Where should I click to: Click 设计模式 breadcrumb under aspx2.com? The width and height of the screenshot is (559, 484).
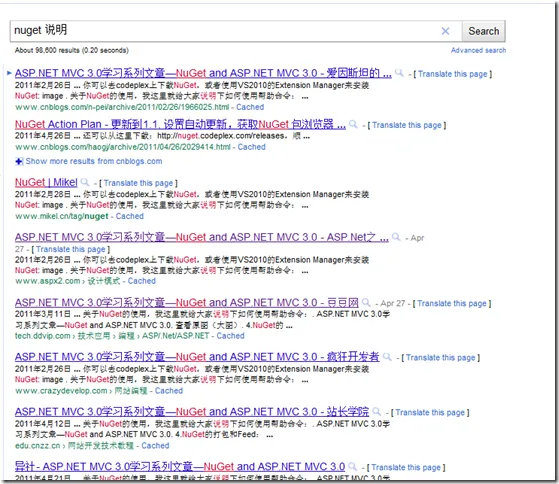coord(104,281)
